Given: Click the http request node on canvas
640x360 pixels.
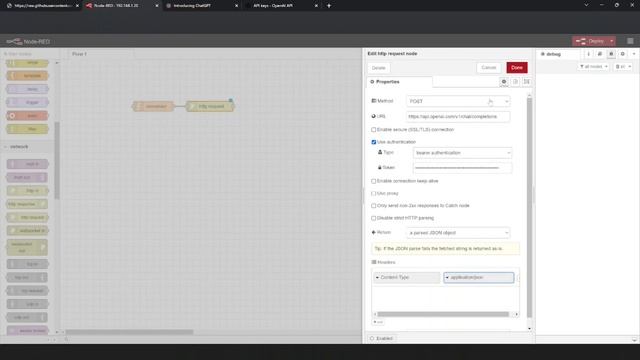Looking at the screenshot, I should [x=210, y=106].
